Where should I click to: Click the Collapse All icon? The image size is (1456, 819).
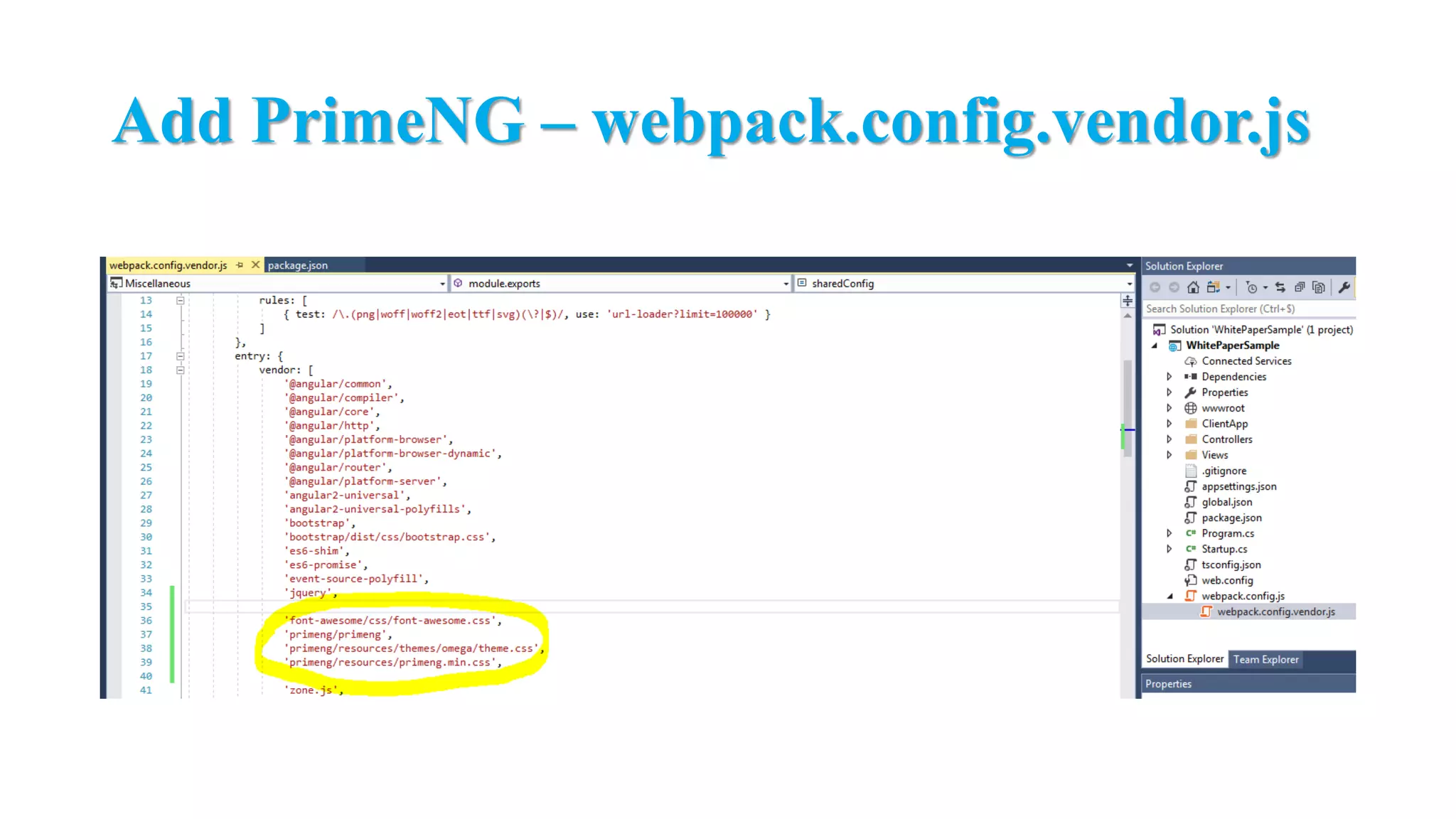click(x=1300, y=287)
